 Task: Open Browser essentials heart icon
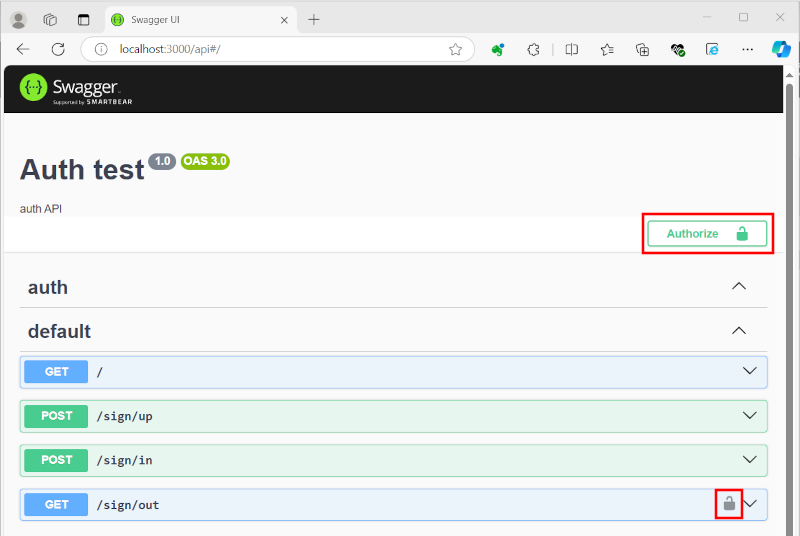click(x=678, y=49)
